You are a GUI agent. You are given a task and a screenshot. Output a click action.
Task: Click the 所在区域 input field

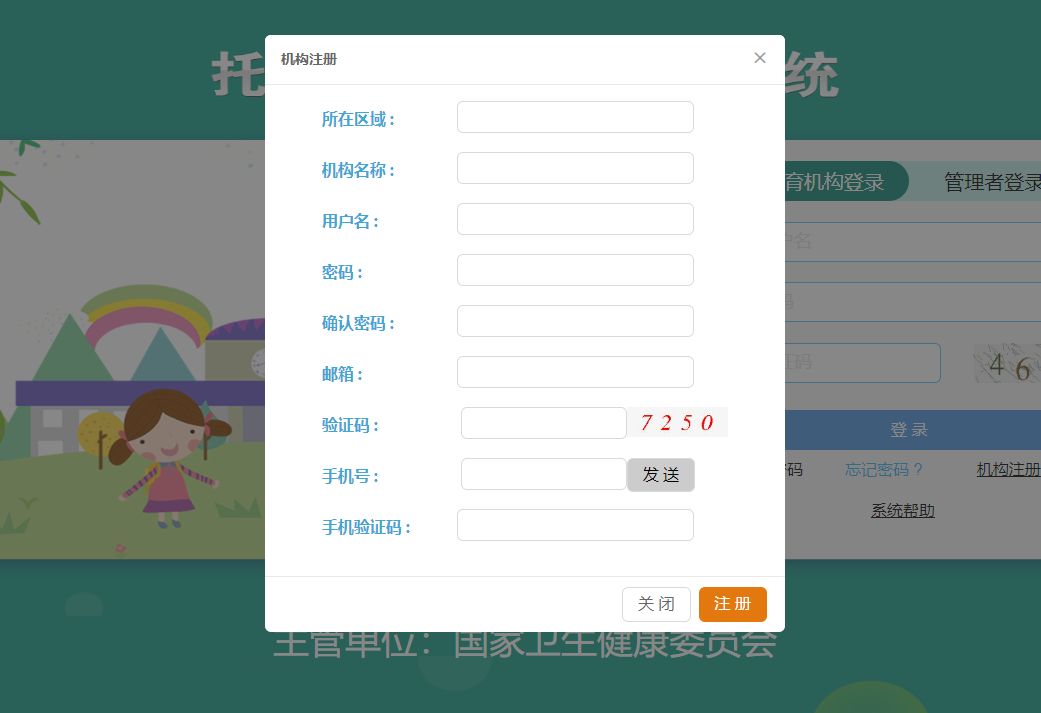(x=575, y=117)
